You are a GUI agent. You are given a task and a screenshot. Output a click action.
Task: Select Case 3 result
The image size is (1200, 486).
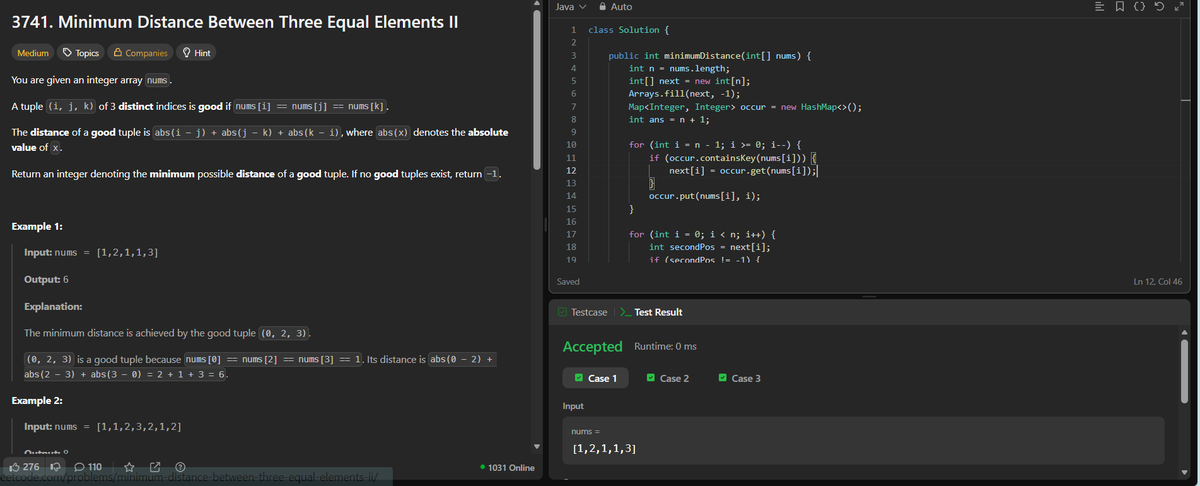[x=740, y=378]
